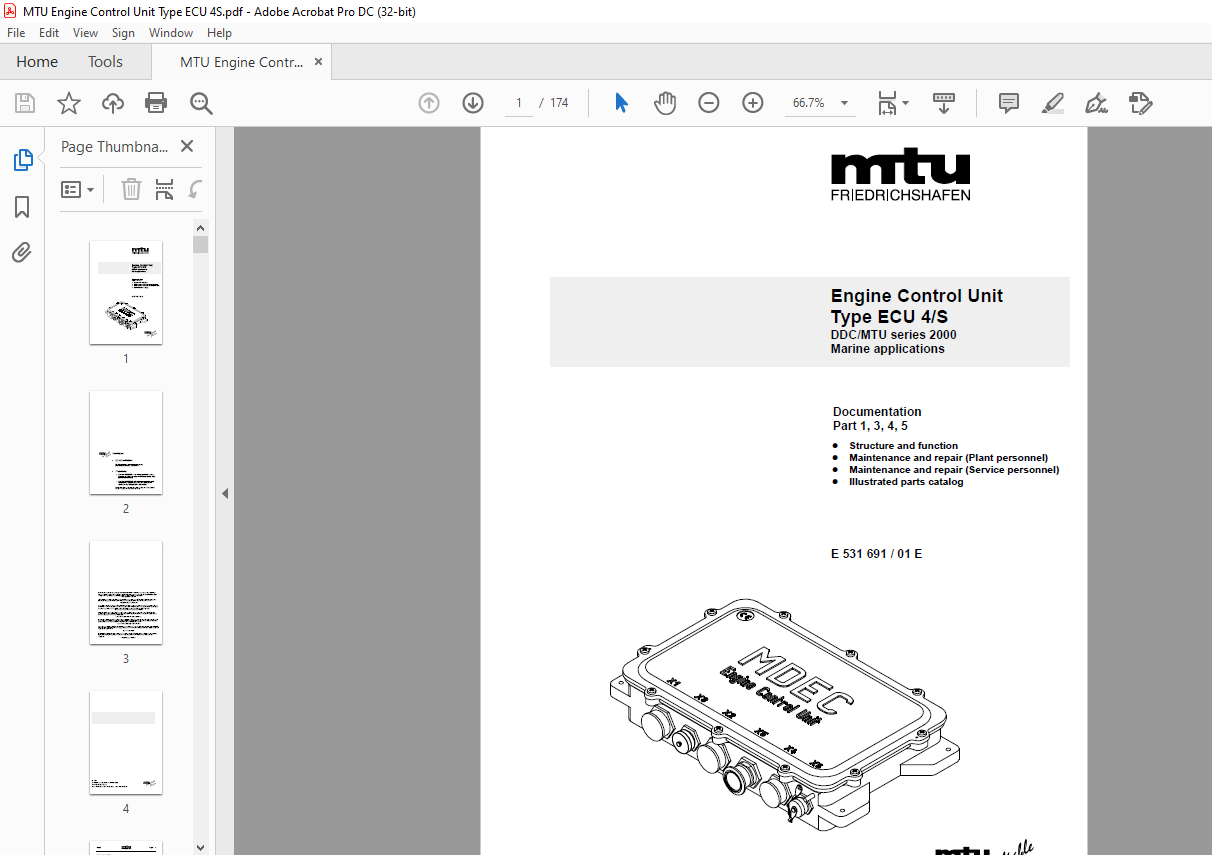Switch to the Home tab

(x=37, y=62)
